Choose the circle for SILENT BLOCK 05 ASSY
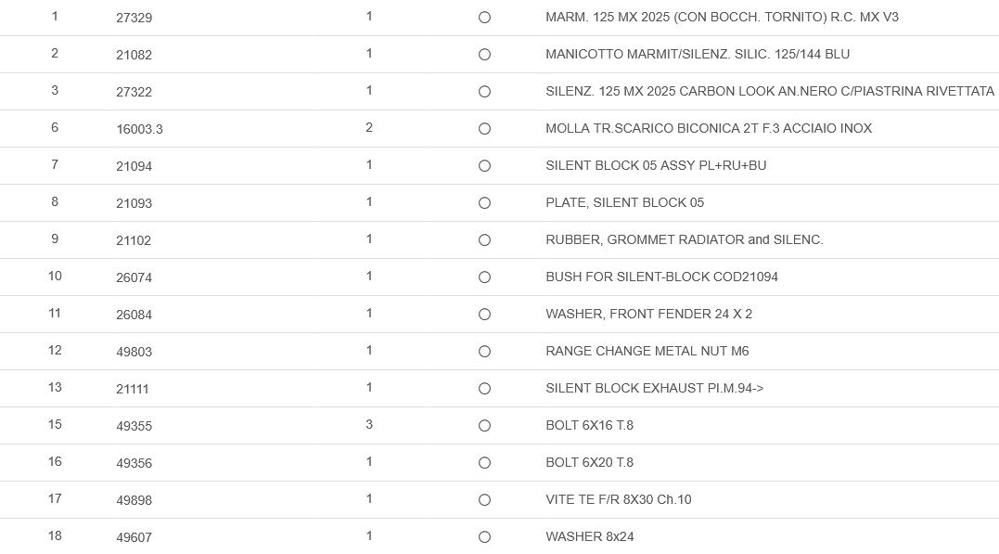This screenshot has height=554, width=999. click(x=484, y=166)
